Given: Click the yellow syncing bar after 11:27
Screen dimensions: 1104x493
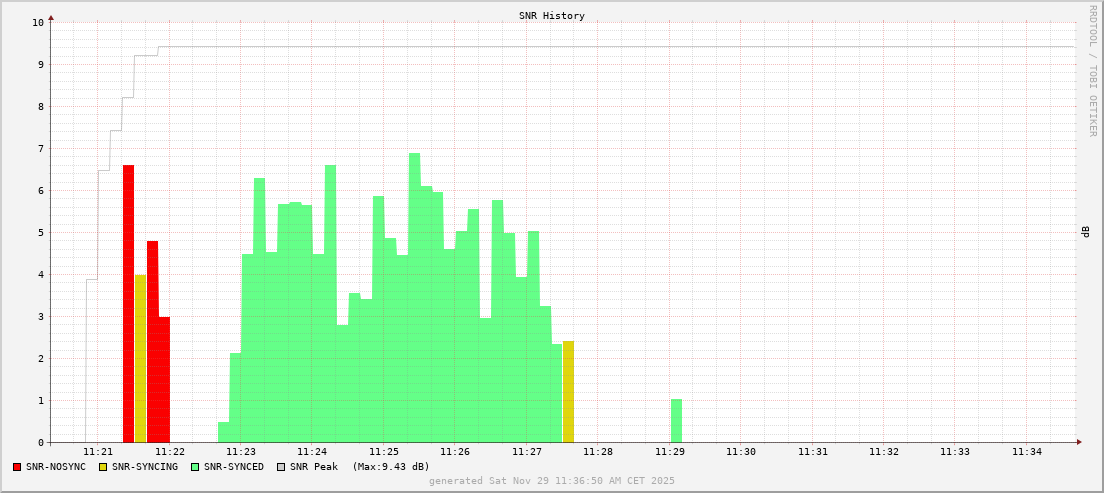Looking at the screenshot, I should [568, 392].
